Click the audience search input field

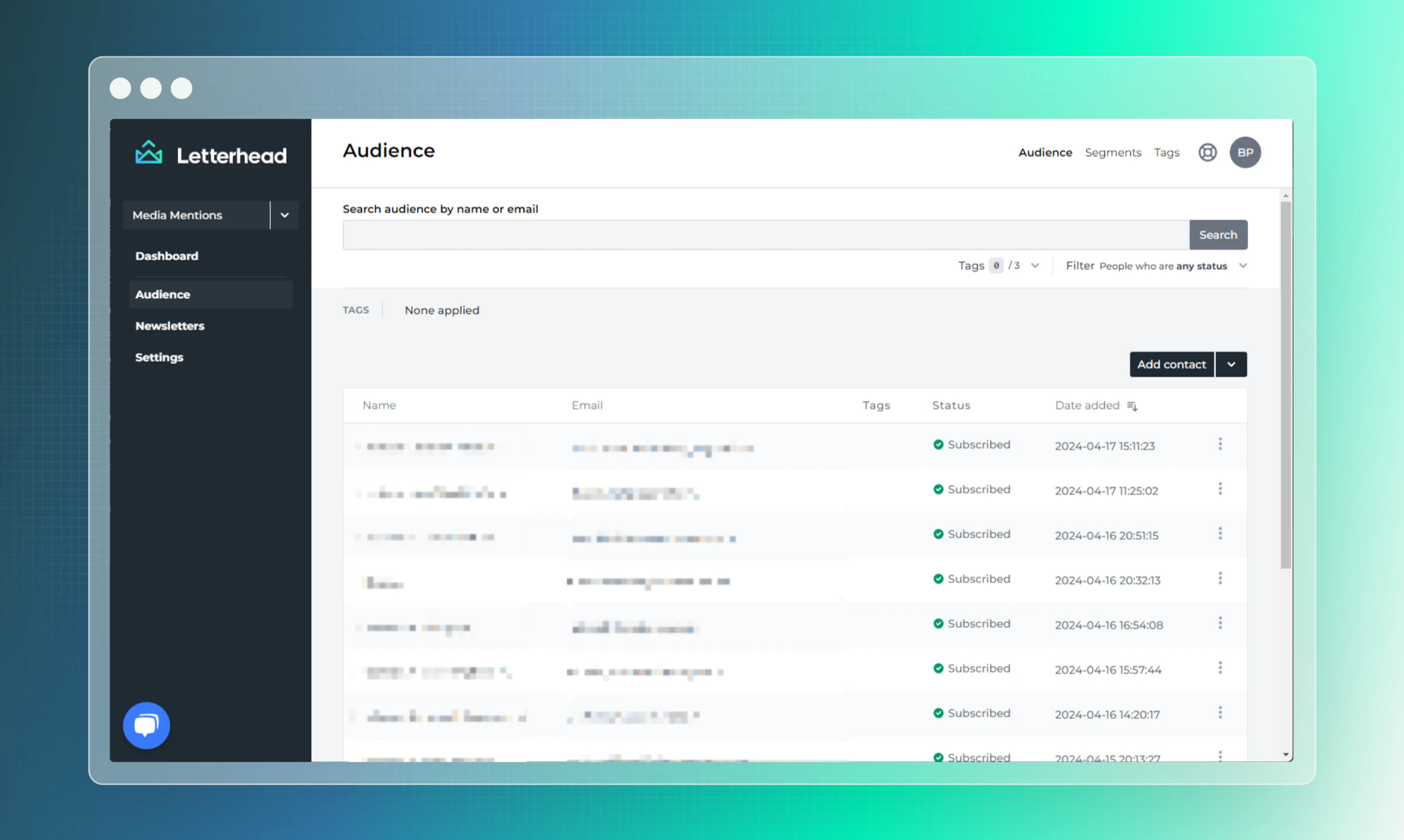click(764, 235)
